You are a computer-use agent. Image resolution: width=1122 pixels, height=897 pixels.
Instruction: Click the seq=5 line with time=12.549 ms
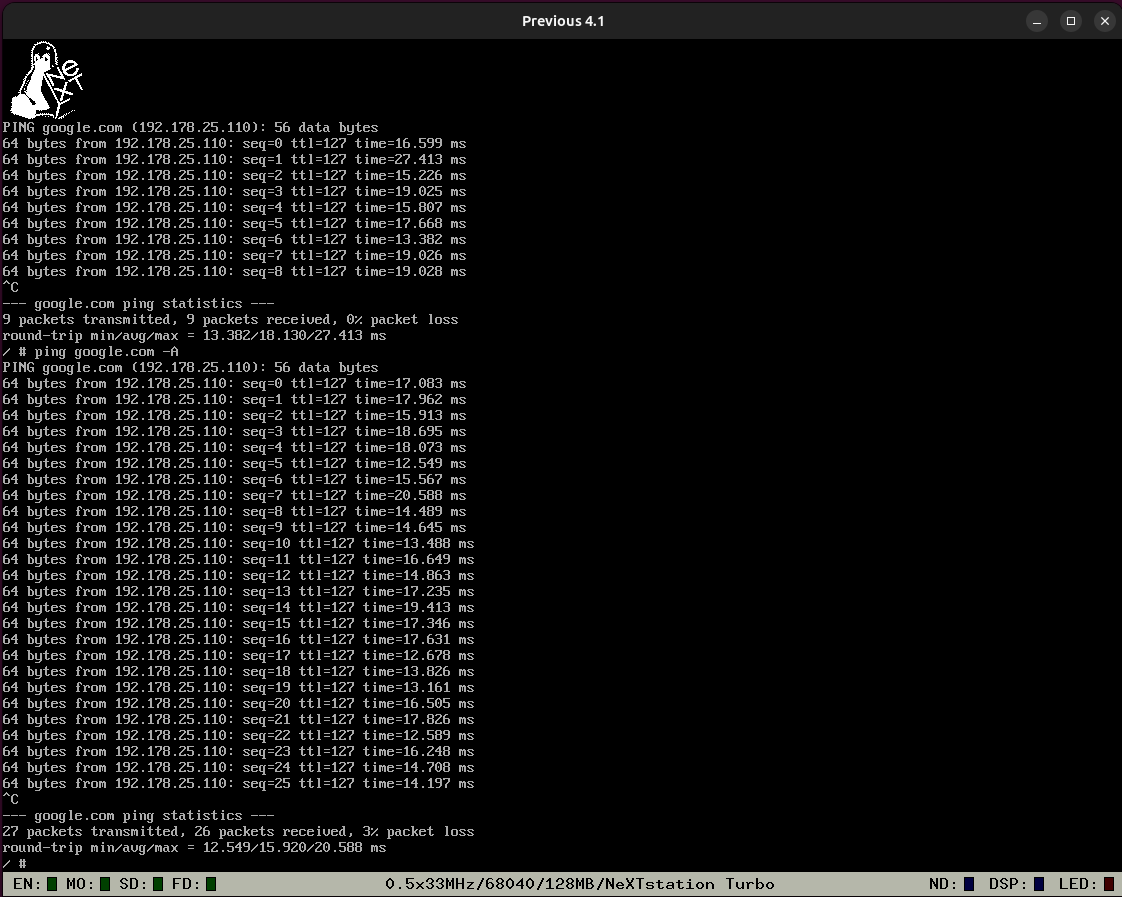(234, 464)
